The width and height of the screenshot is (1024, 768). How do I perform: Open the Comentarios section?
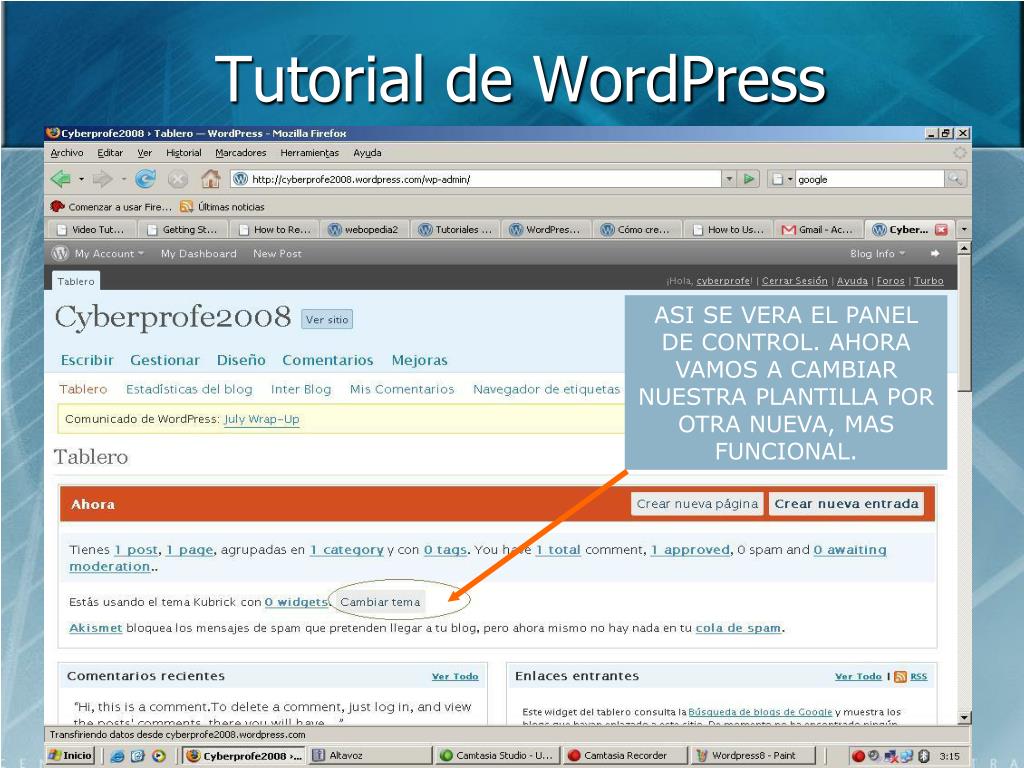pyautogui.click(x=328, y=360)
